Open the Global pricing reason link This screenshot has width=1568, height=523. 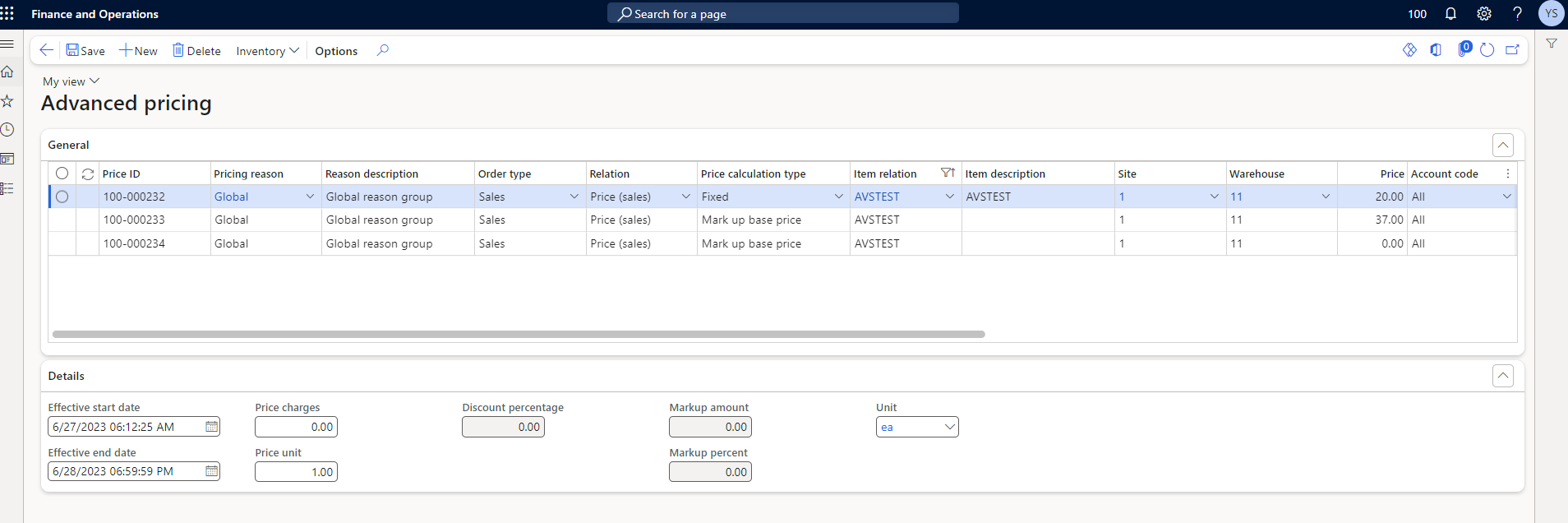(231, 197)
